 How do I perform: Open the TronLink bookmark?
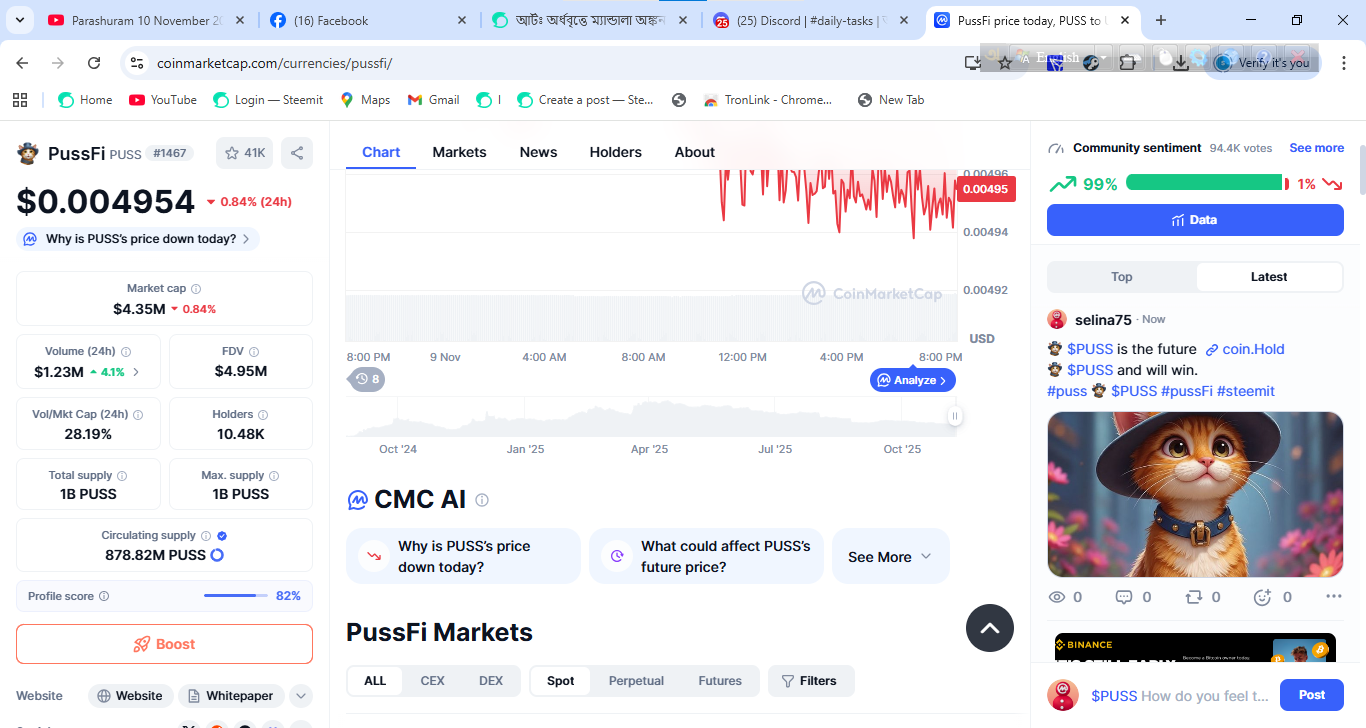pyautogui.click(x=768, y=100)
